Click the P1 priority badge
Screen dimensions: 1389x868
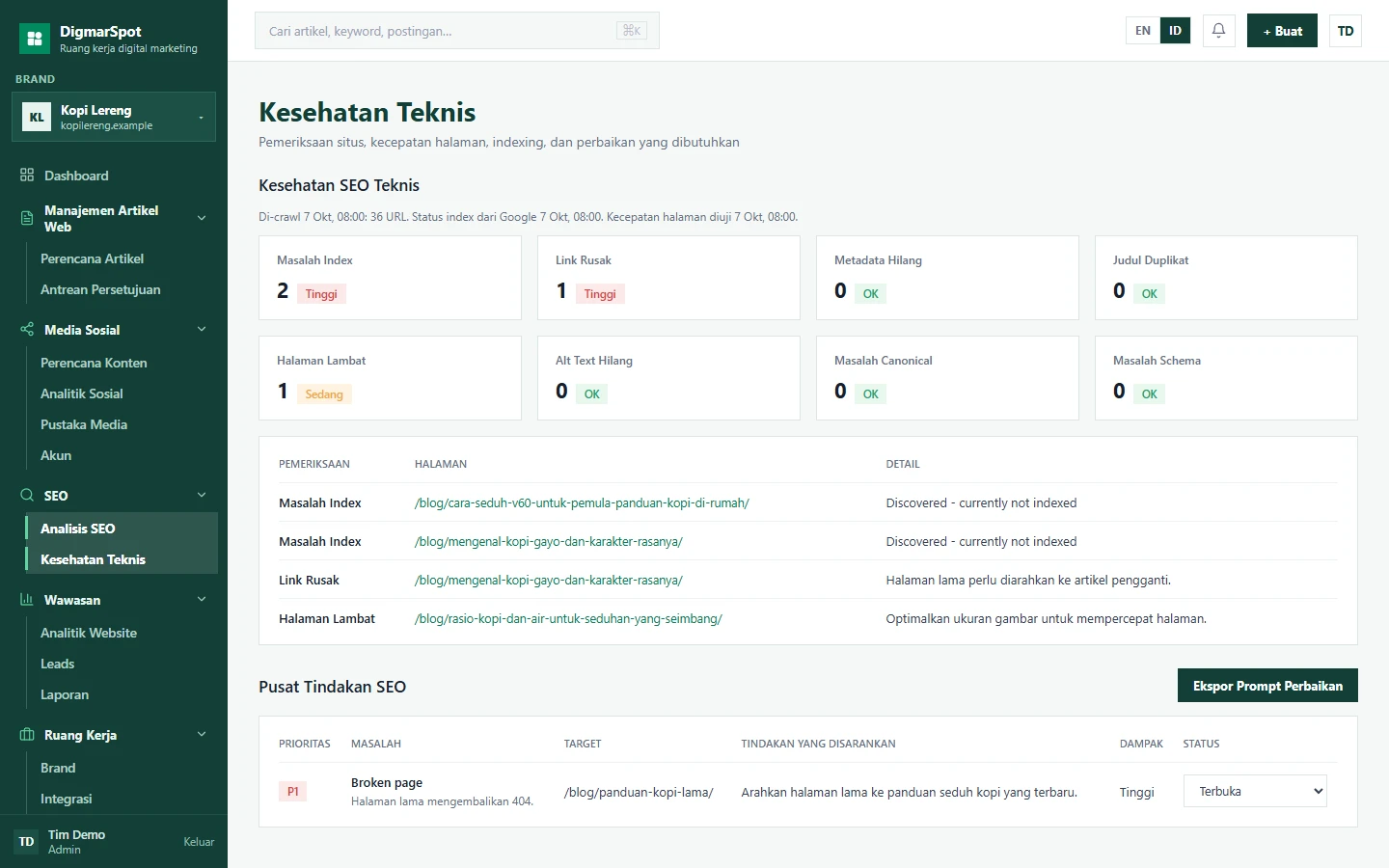(x=292, y=792)
